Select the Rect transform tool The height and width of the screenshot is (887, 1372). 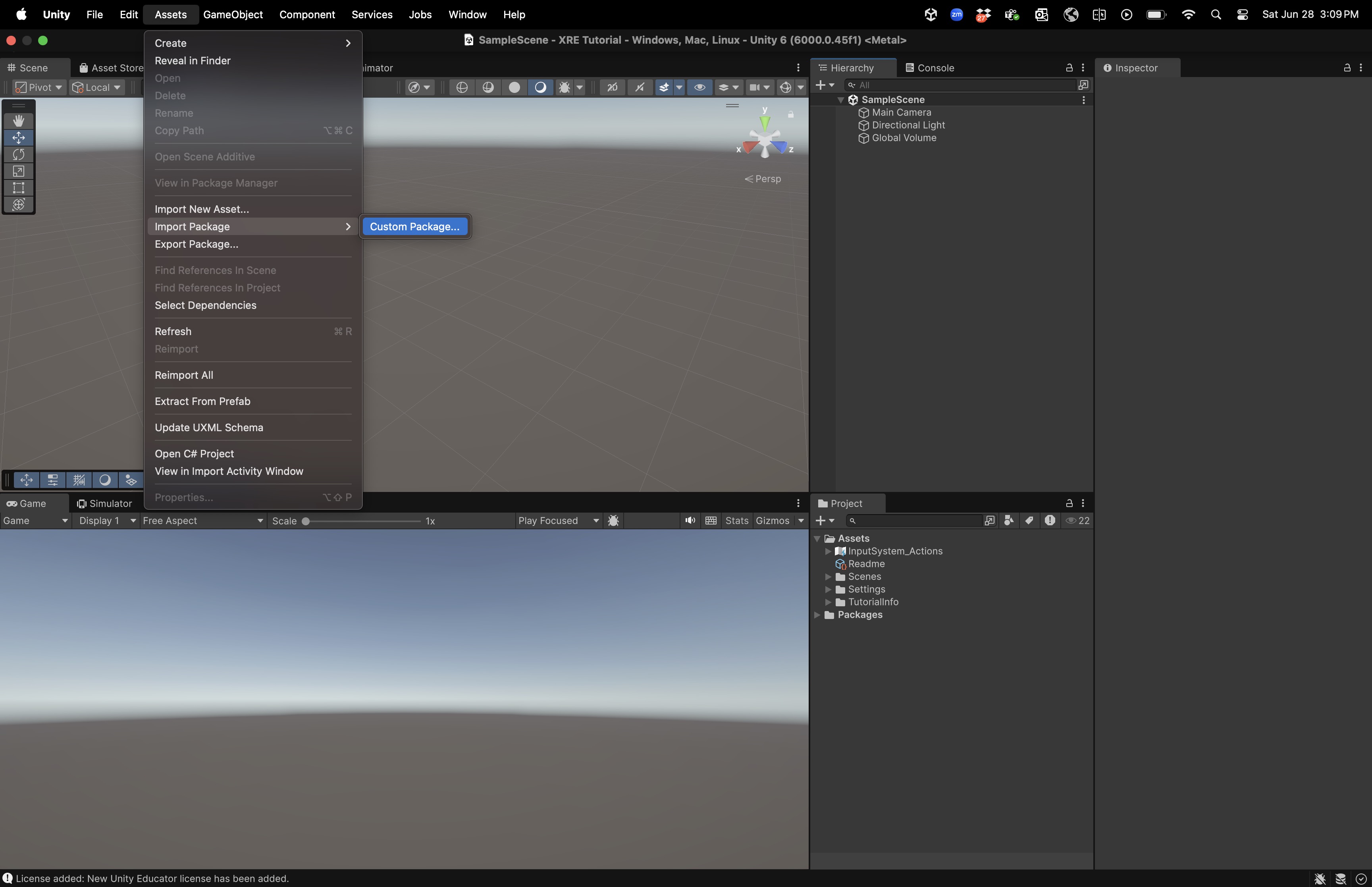18,188
